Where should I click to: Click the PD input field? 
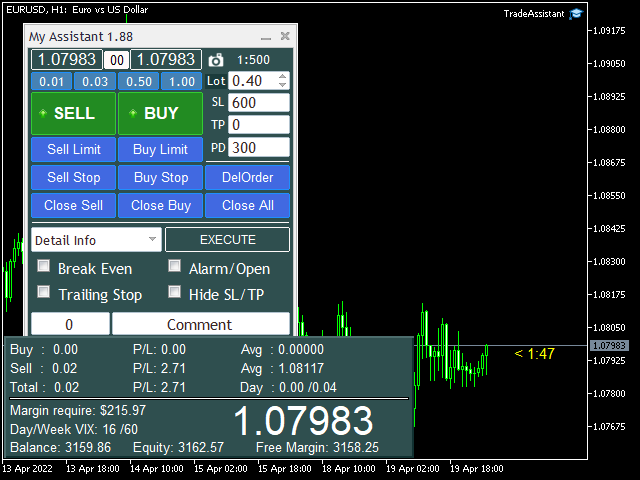coord(259,147)
